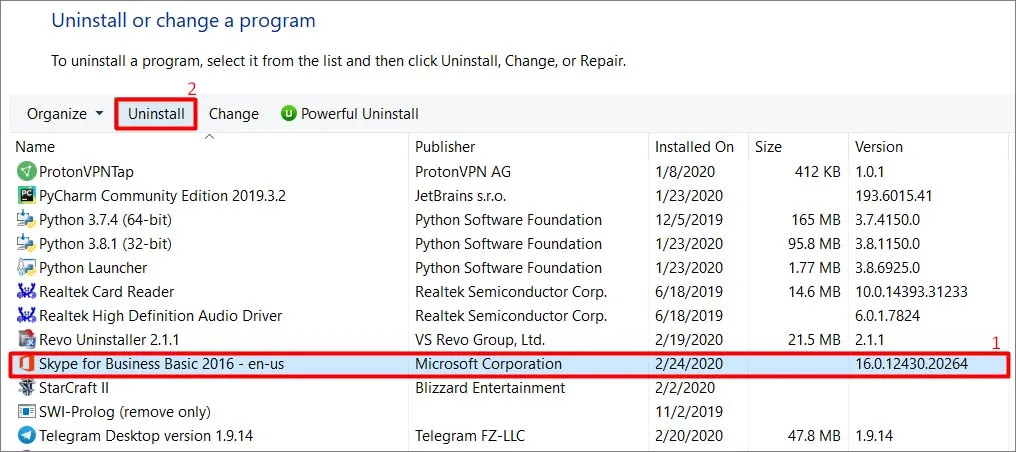Sort by the Version column header

879,147
